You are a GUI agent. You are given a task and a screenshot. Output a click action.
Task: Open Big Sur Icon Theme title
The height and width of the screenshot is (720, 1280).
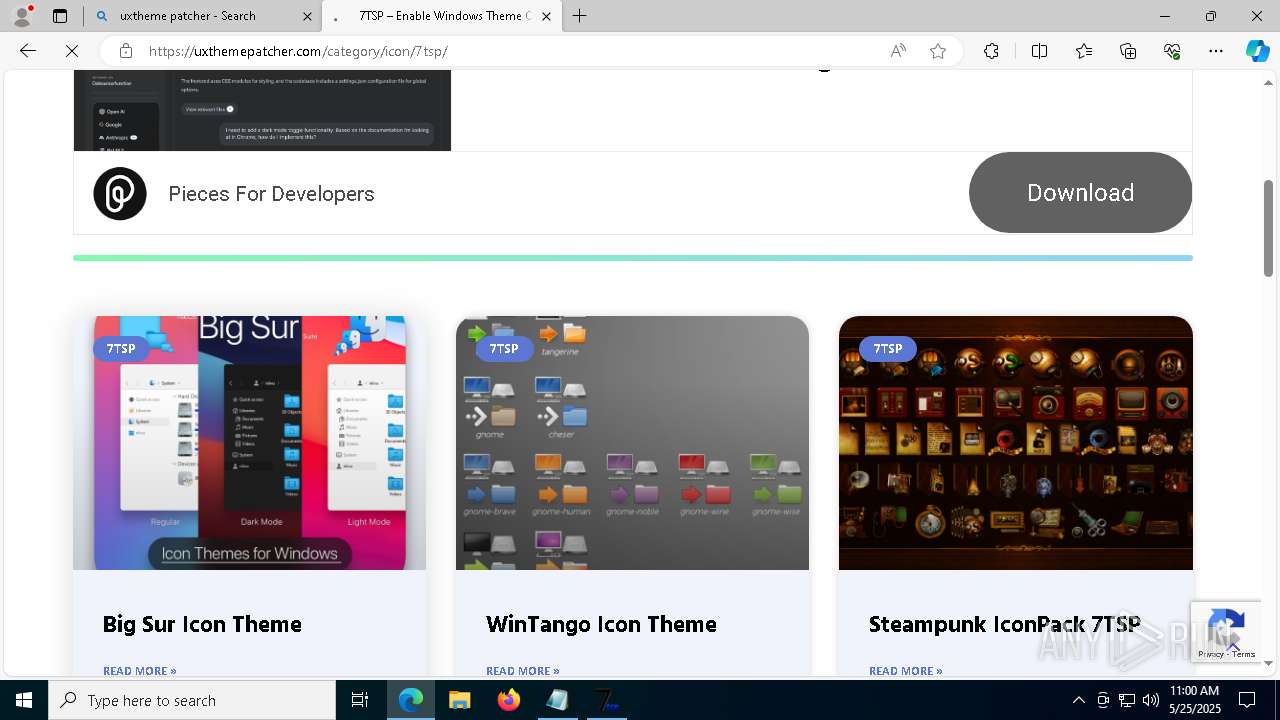pos(202,624)
